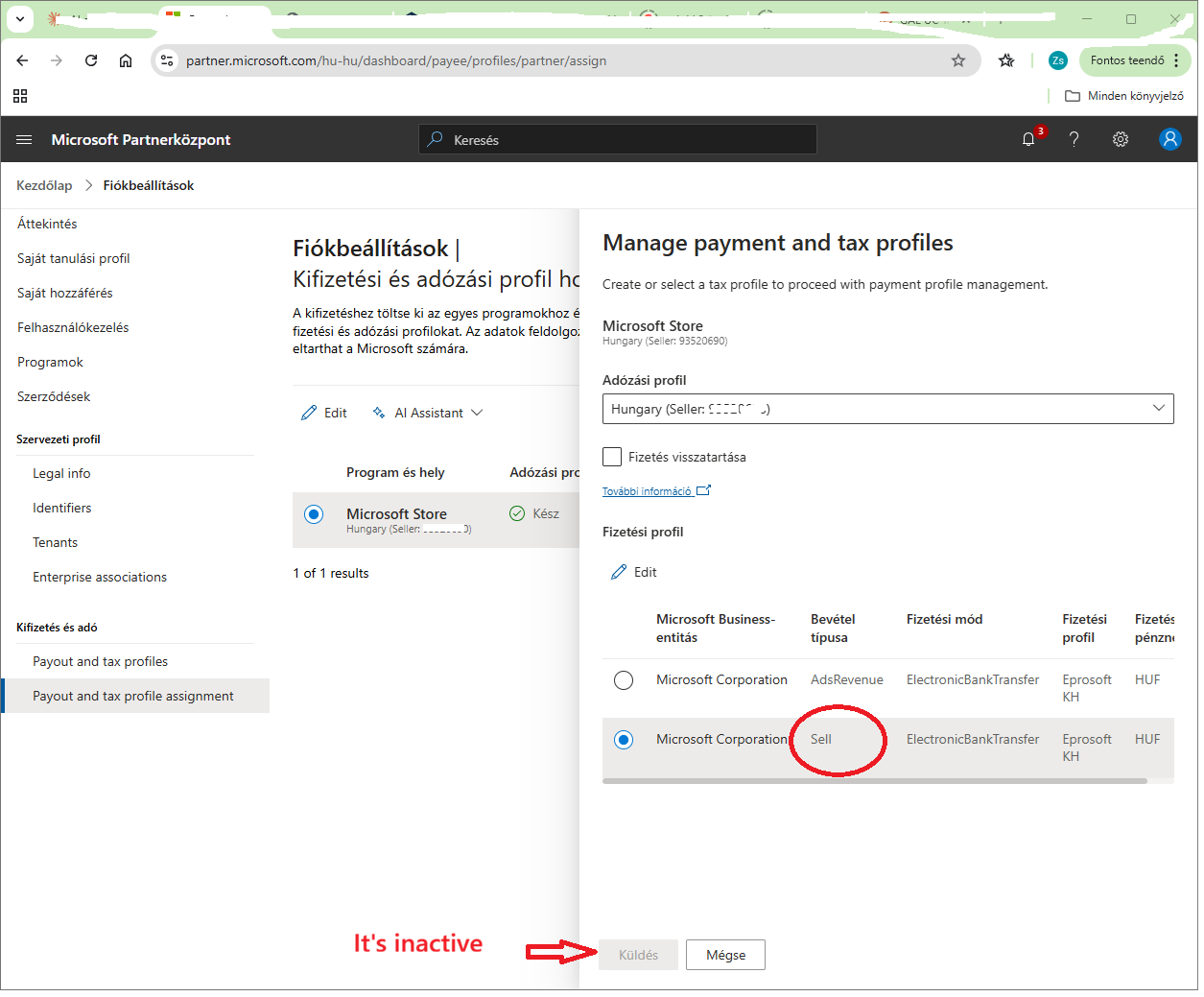Click the Program és hely column header
Image resolution: width=1204 pixels, height=997 pixels.
tap(395, 472)
